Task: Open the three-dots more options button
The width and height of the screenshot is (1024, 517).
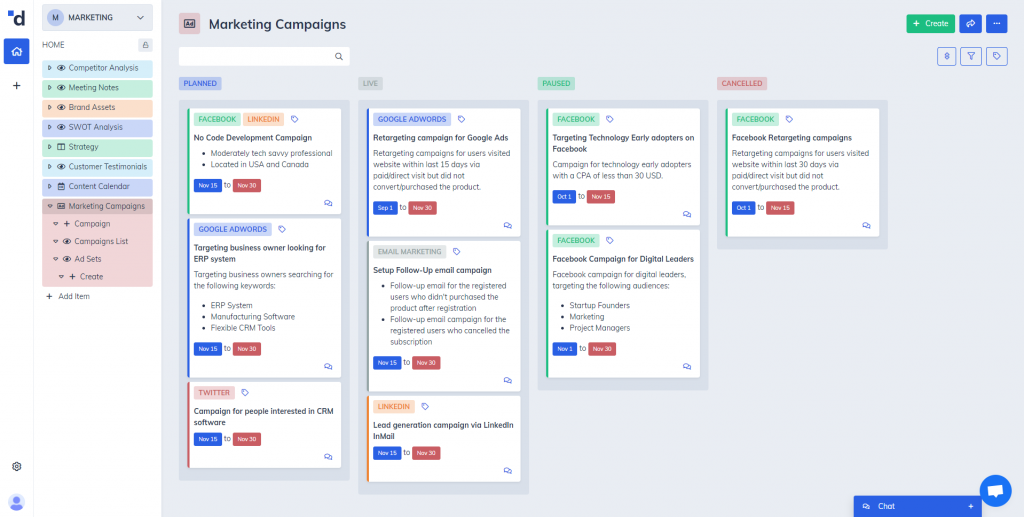Action: (997, 24)
